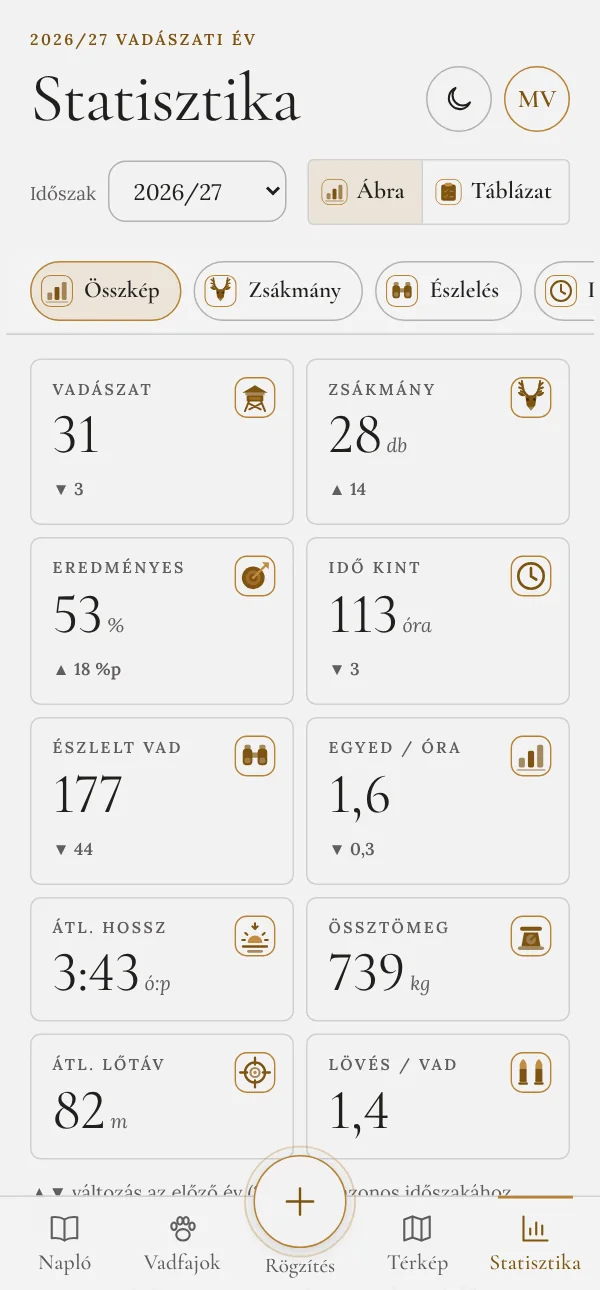Tap the Rögzítés plus button
Screen dimensions: 600x1290
point(300,1202)
